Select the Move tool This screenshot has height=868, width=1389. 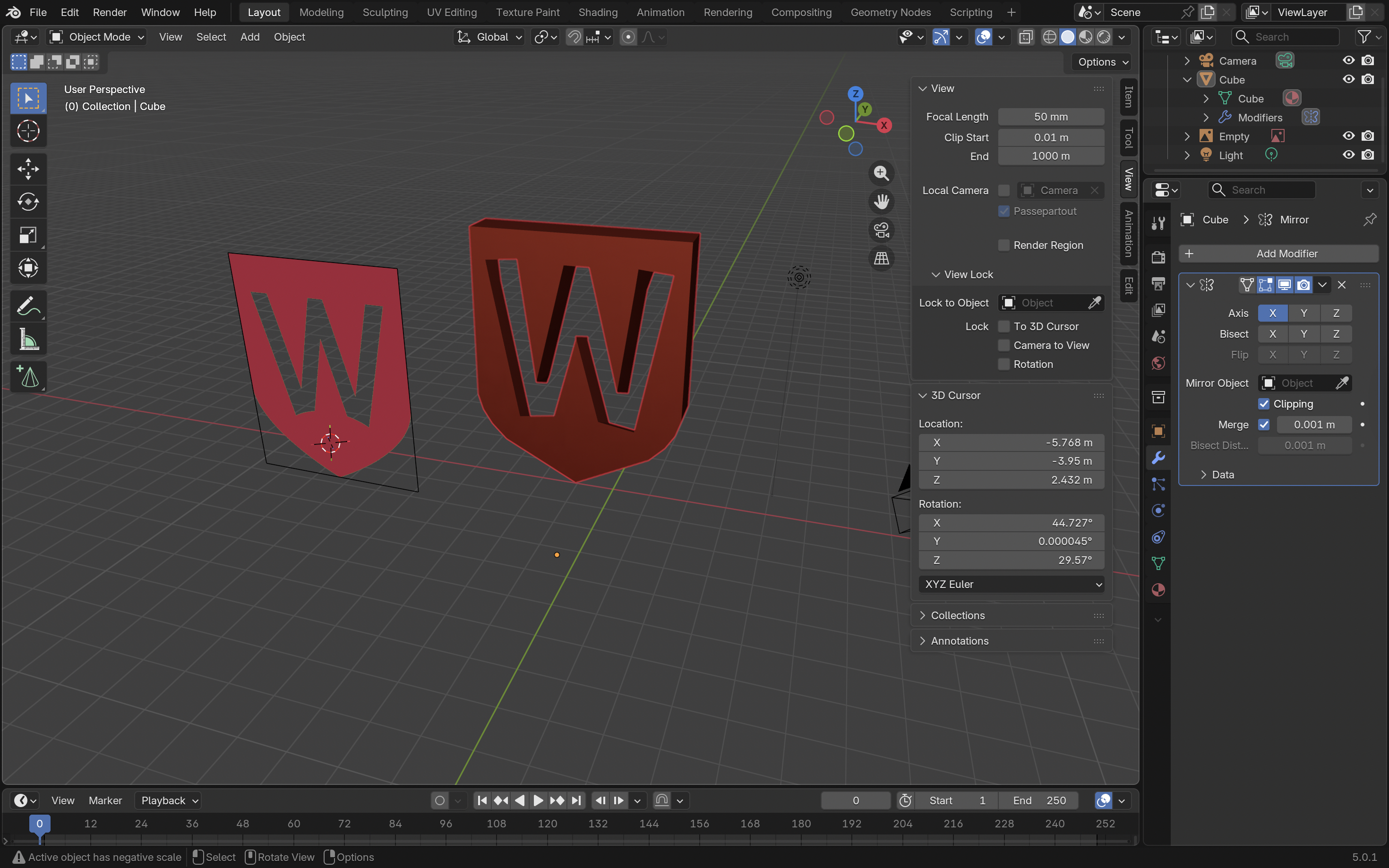click(x=27, y=169)
